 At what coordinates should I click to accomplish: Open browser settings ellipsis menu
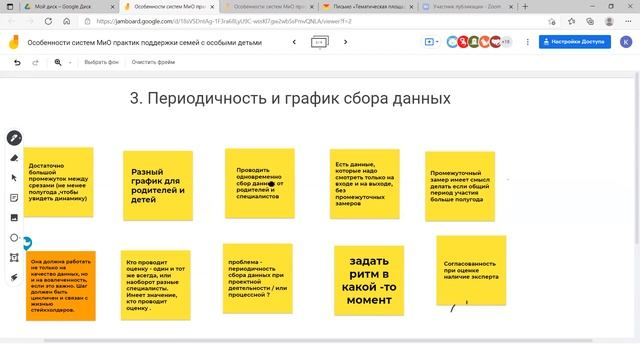628,22
